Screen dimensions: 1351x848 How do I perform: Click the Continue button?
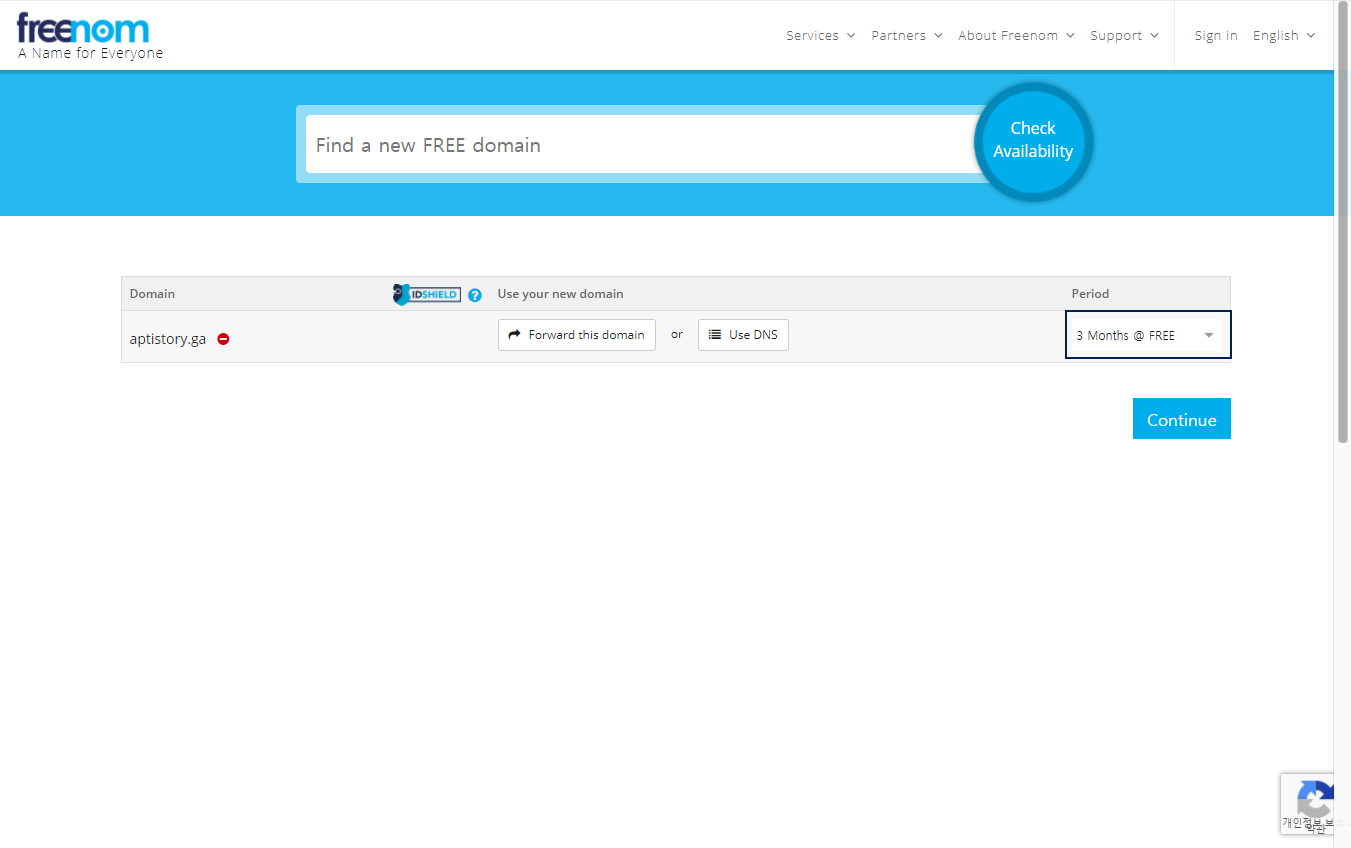point(1182,419)
